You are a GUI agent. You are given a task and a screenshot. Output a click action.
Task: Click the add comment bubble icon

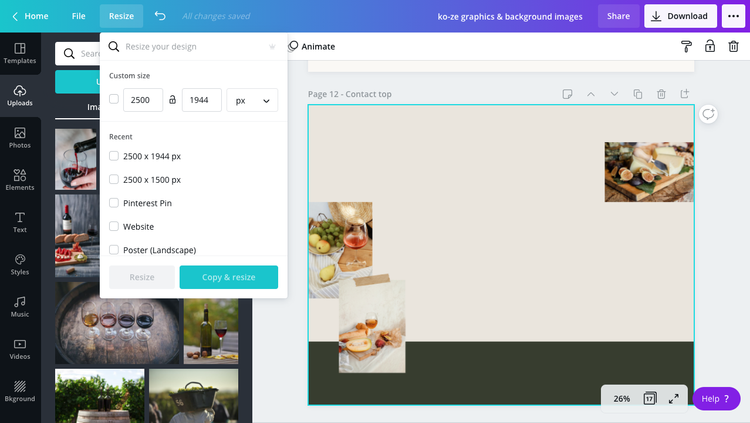708,114
